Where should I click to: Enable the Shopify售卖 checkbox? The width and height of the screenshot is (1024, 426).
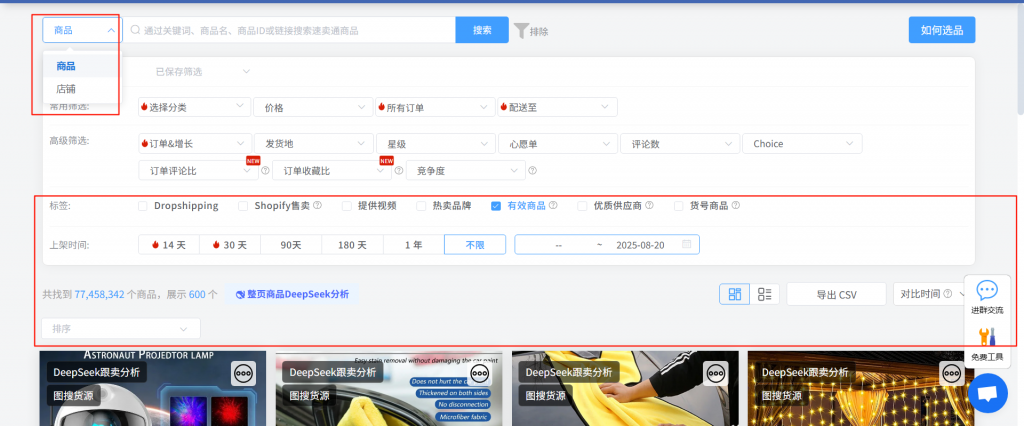[243, 206]
